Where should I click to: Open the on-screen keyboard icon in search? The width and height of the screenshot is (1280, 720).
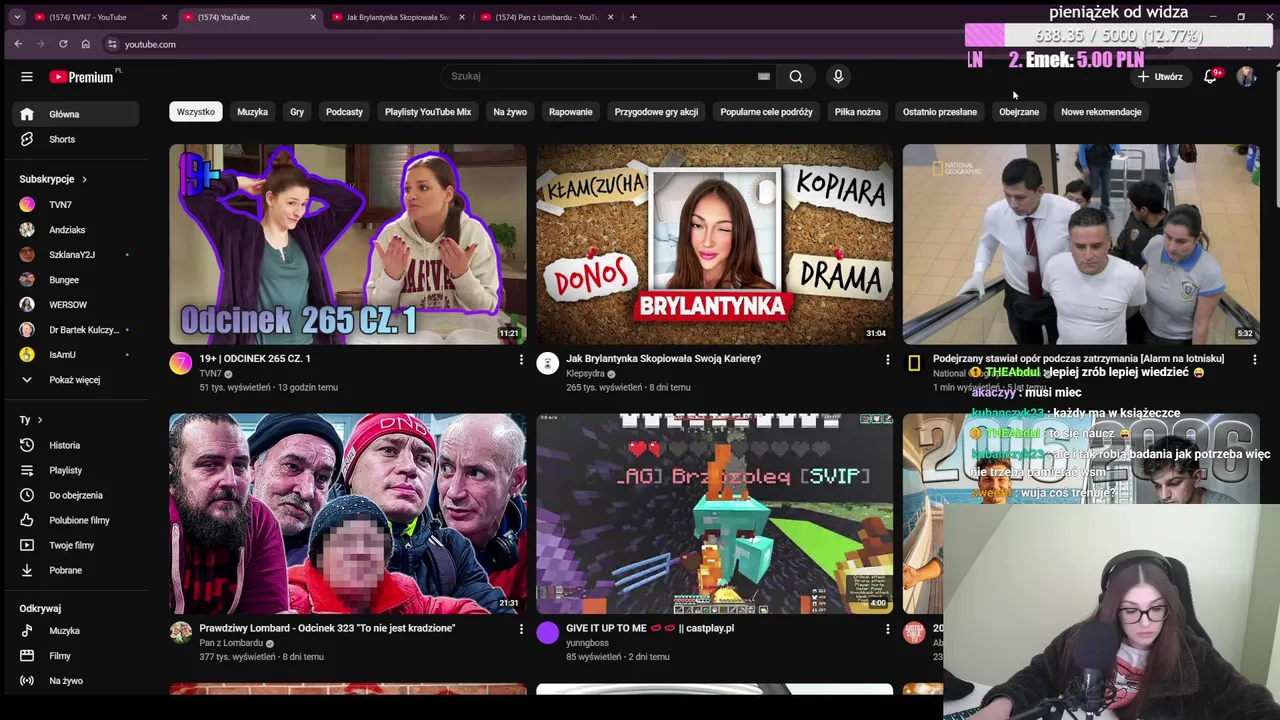click(764, 76)
